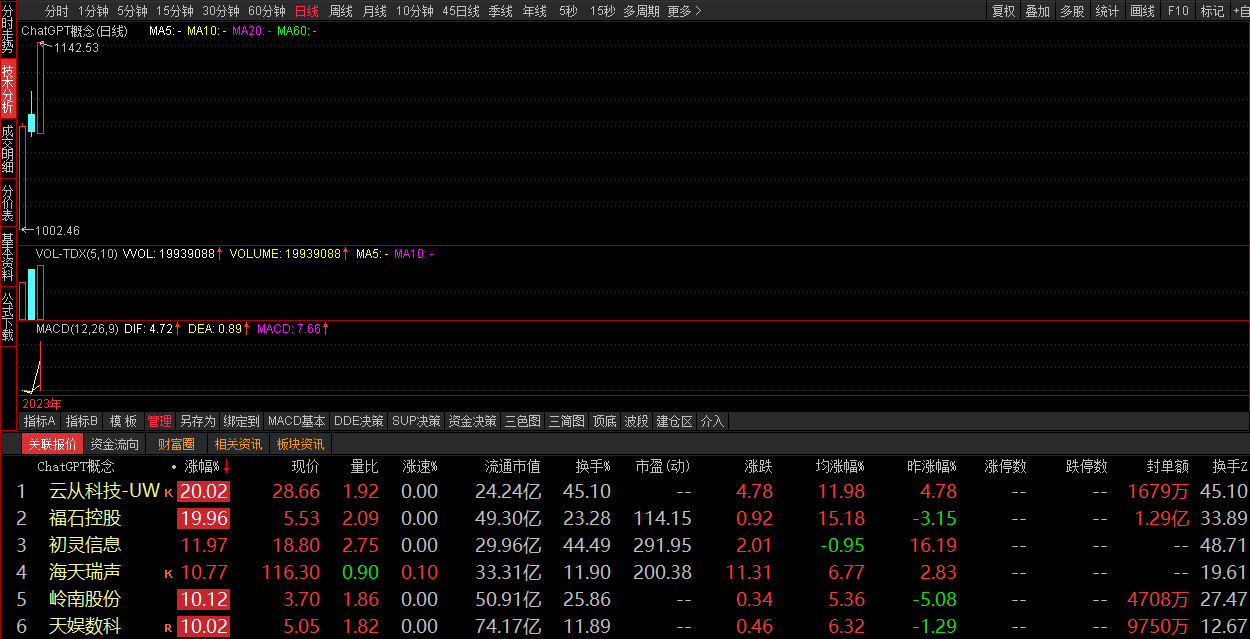This screenshot has width=1250, height=639.
Task: Sort the table by 流通市值 column
Action: coord(513,467)
